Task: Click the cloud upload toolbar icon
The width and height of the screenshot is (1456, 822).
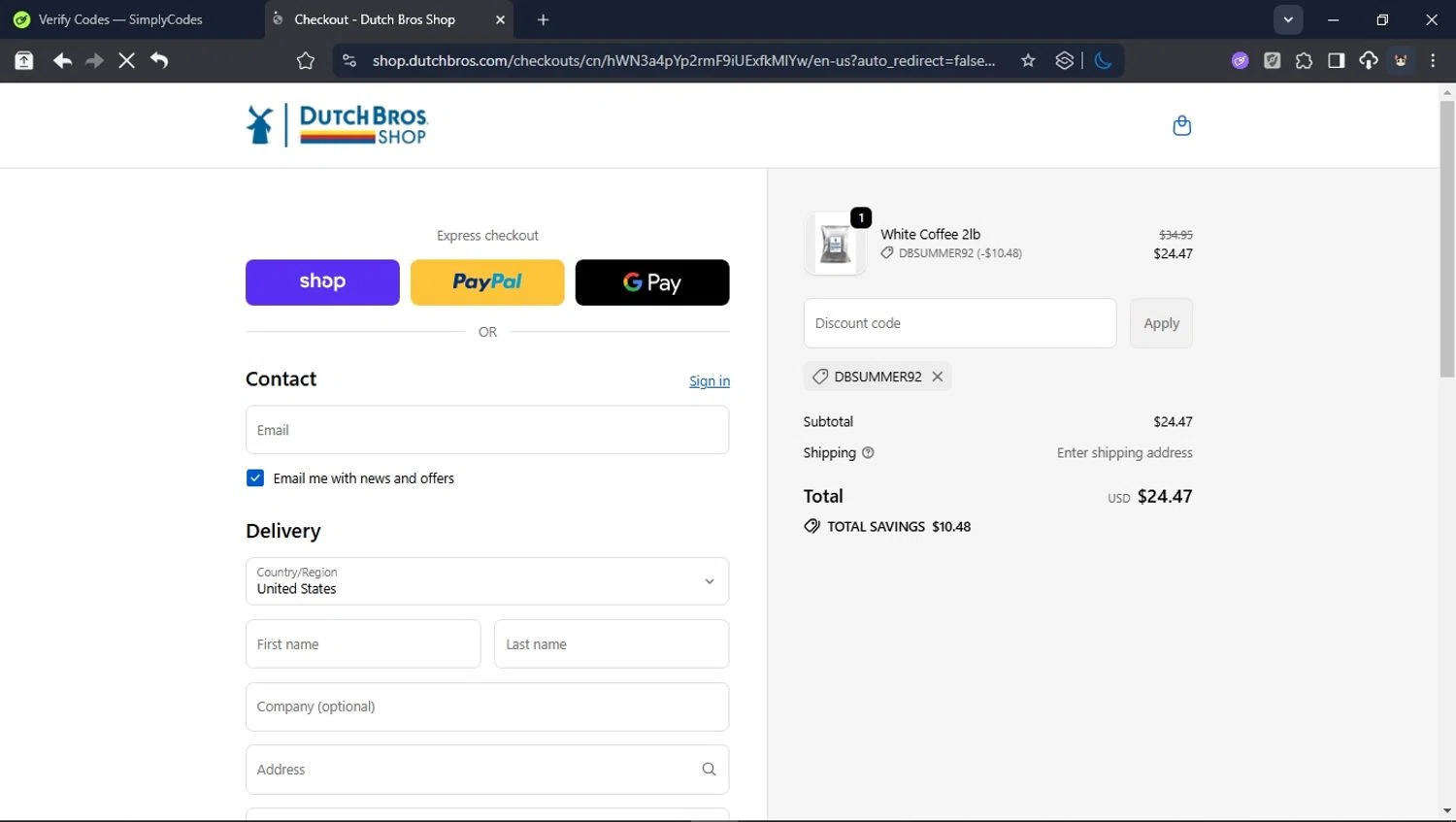Action: [1368, 60]
